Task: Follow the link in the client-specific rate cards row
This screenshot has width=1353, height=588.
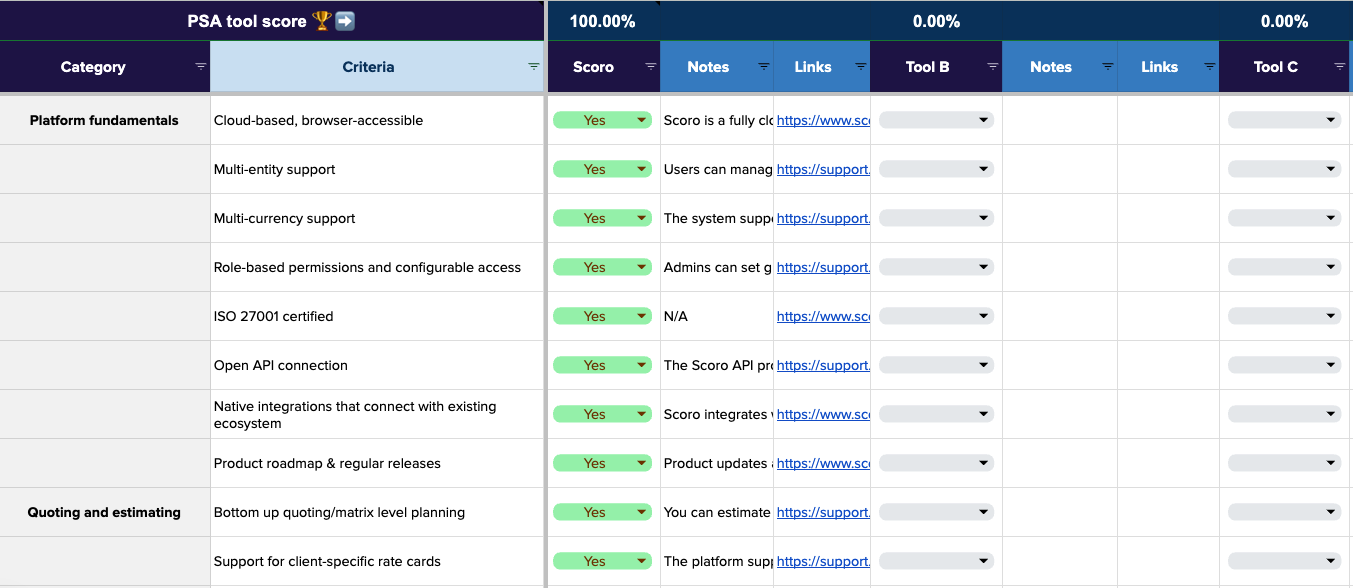Action: 823,561
